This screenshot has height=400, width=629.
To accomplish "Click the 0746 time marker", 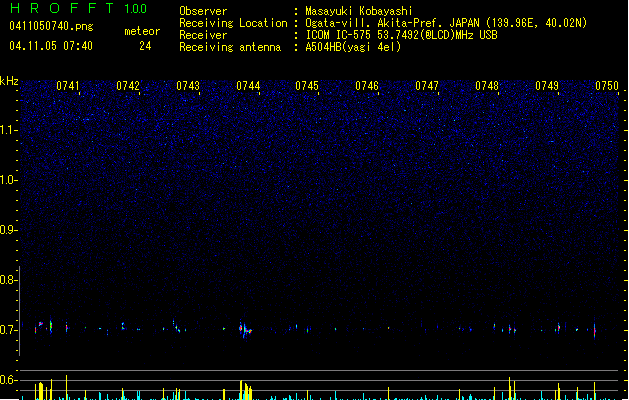I will pyautogui.click(x=367, y=86).
